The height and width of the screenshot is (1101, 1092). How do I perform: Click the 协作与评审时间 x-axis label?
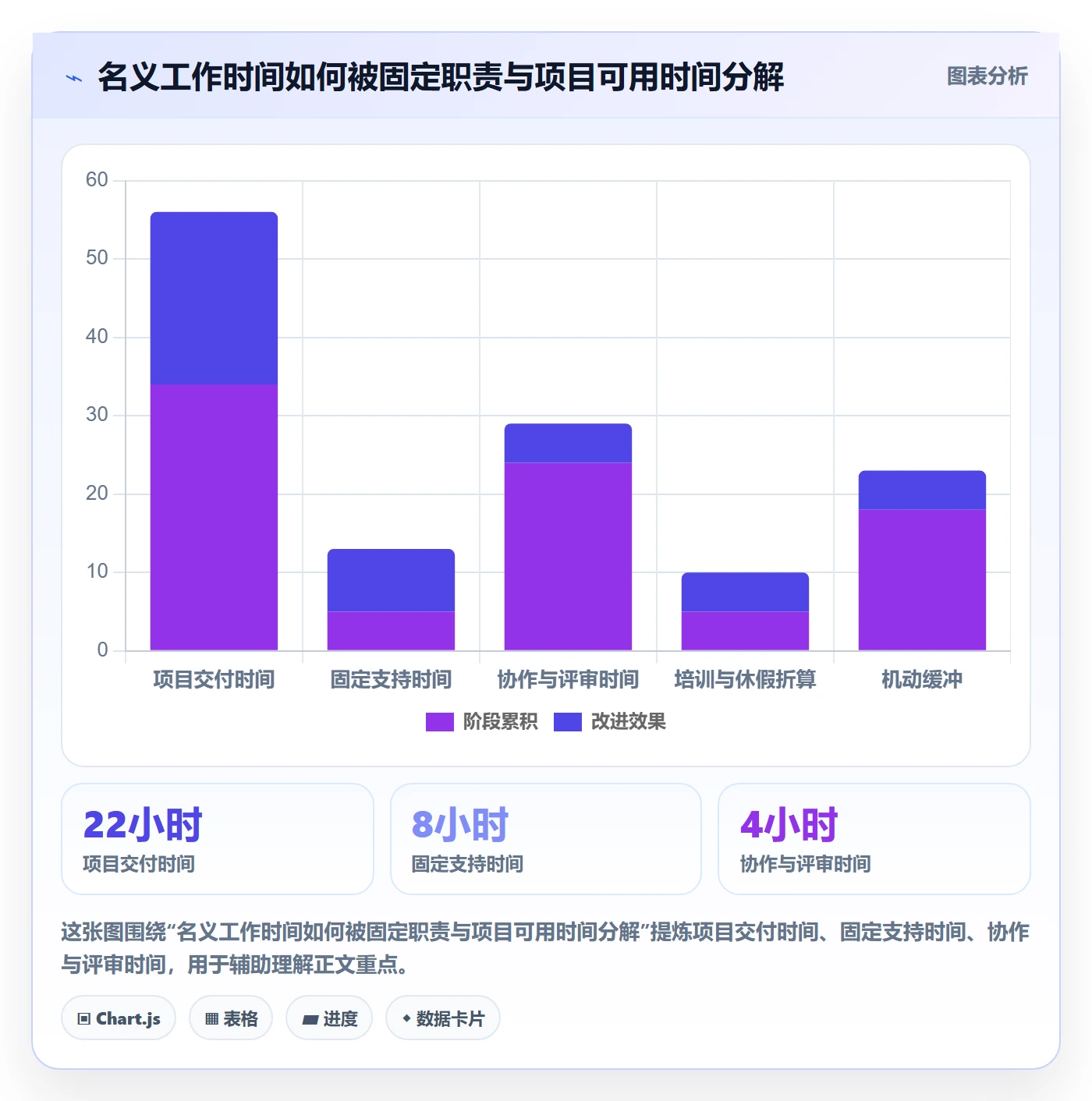(x=568, y=680)
